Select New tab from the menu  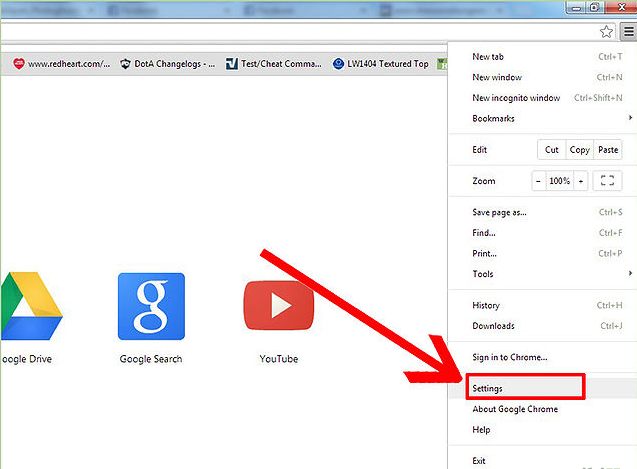tap(542, 56)
